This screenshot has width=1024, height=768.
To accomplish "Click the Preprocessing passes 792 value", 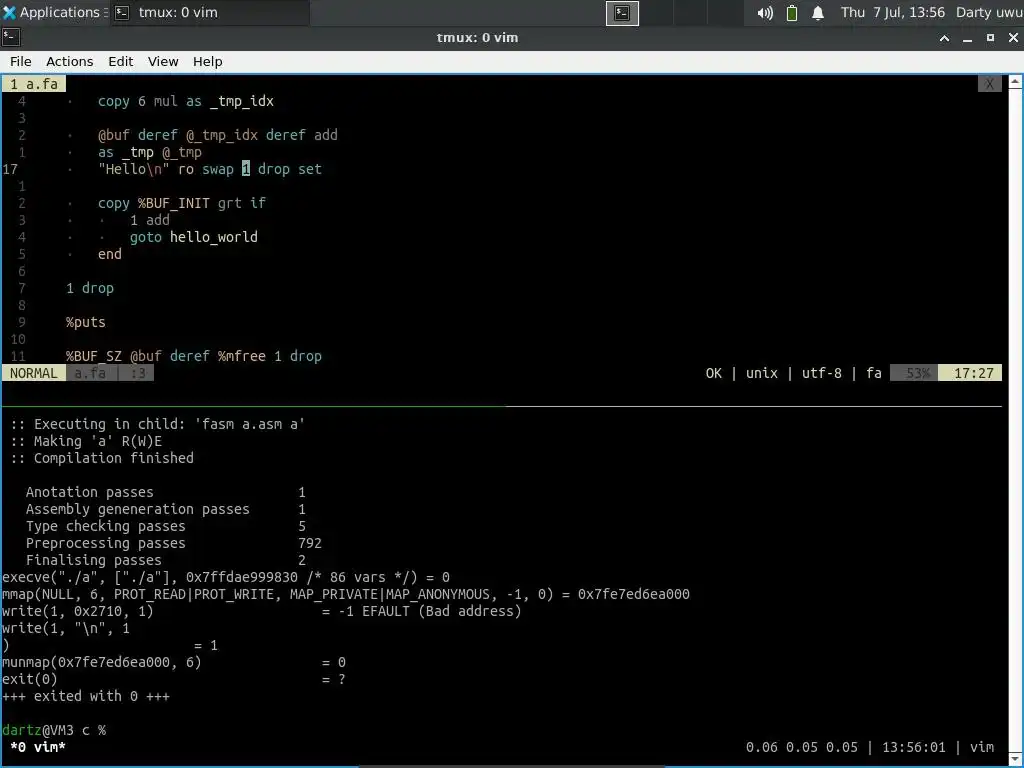I will (x=310, y=543).
